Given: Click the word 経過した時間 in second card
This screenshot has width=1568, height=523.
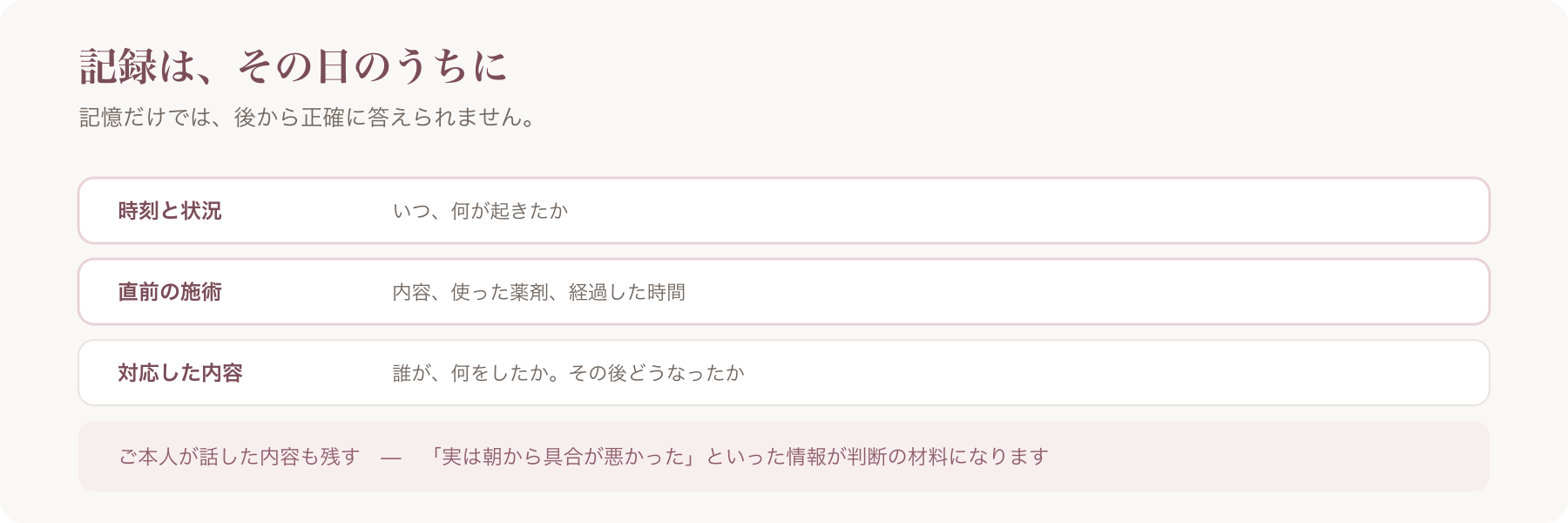Looking at the screenshot, I should (627, 292).
